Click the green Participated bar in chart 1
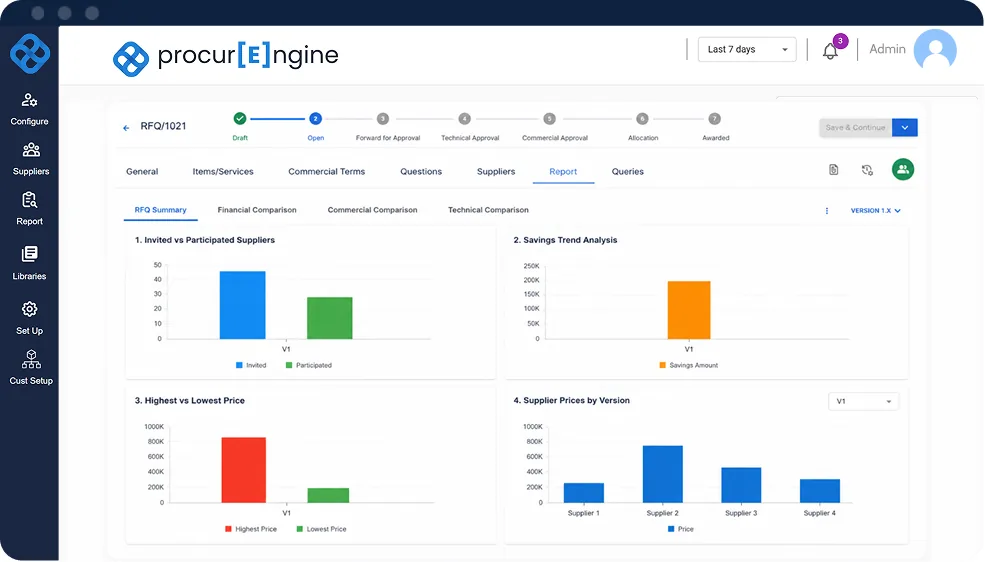The height and width of the screenshot is (562, 985). pyautogui.click(x=330, y=318)
